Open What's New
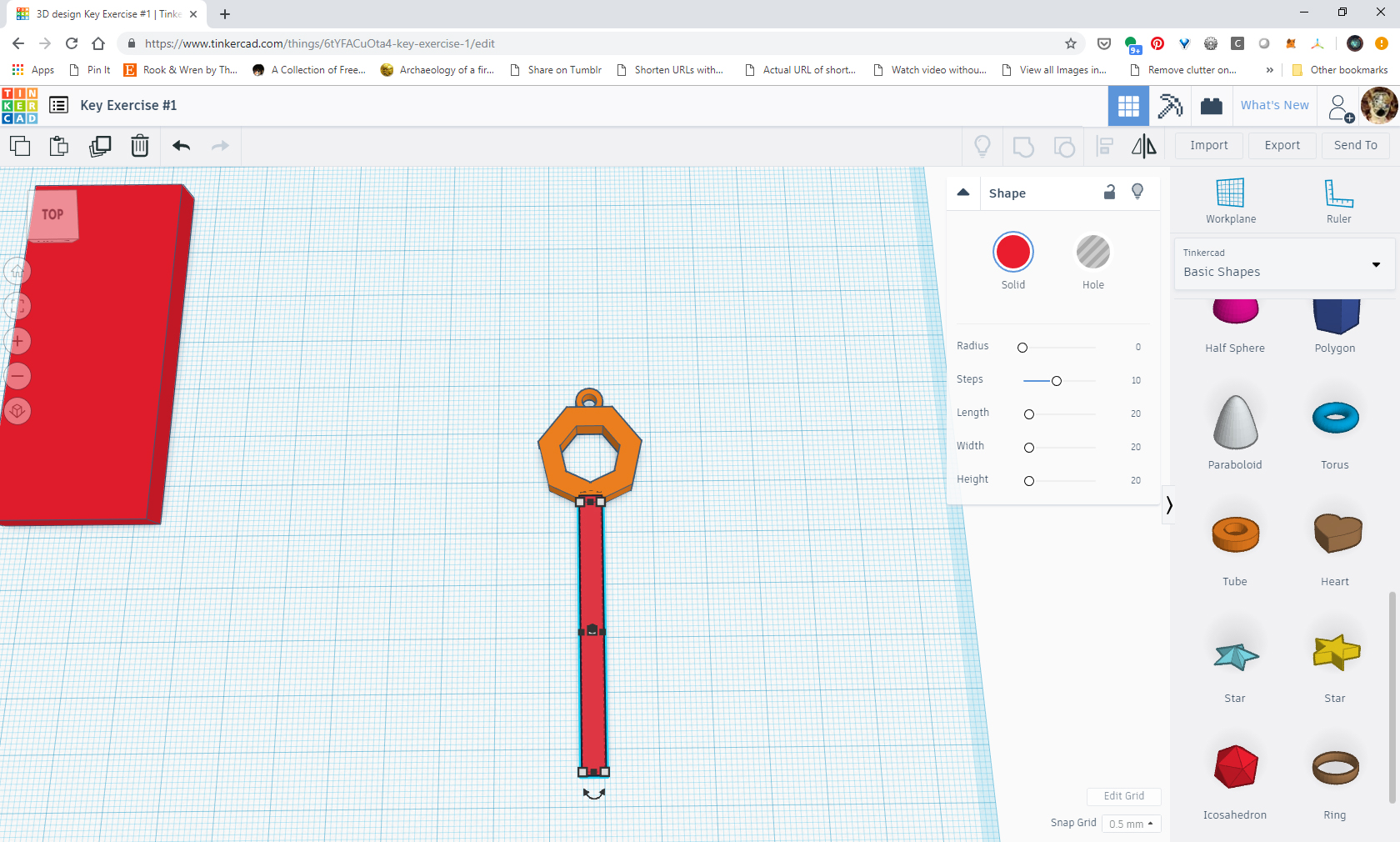 tap(1275, 105)
